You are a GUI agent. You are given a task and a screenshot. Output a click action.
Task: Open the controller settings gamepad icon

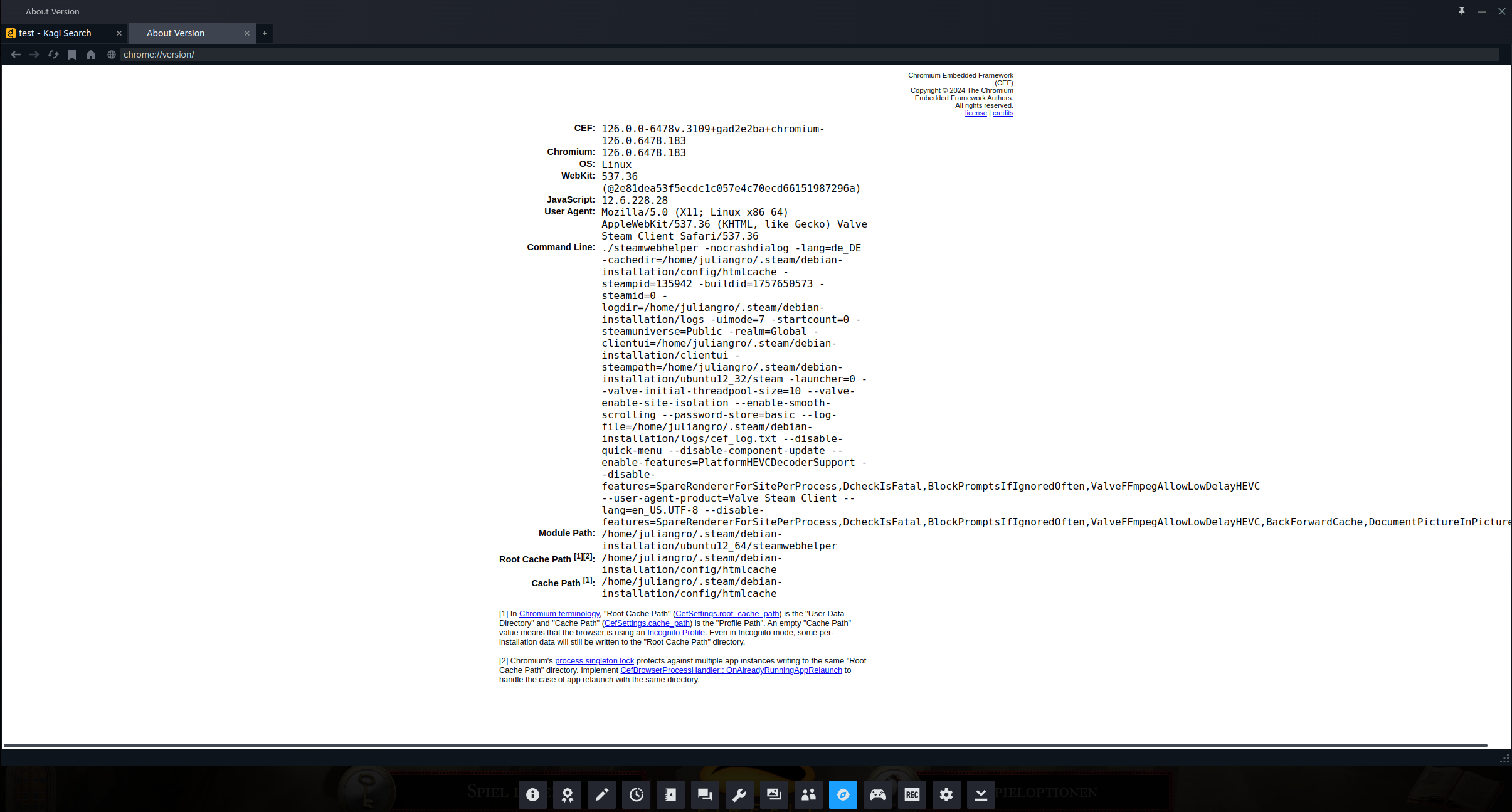[x=877, y=794]
